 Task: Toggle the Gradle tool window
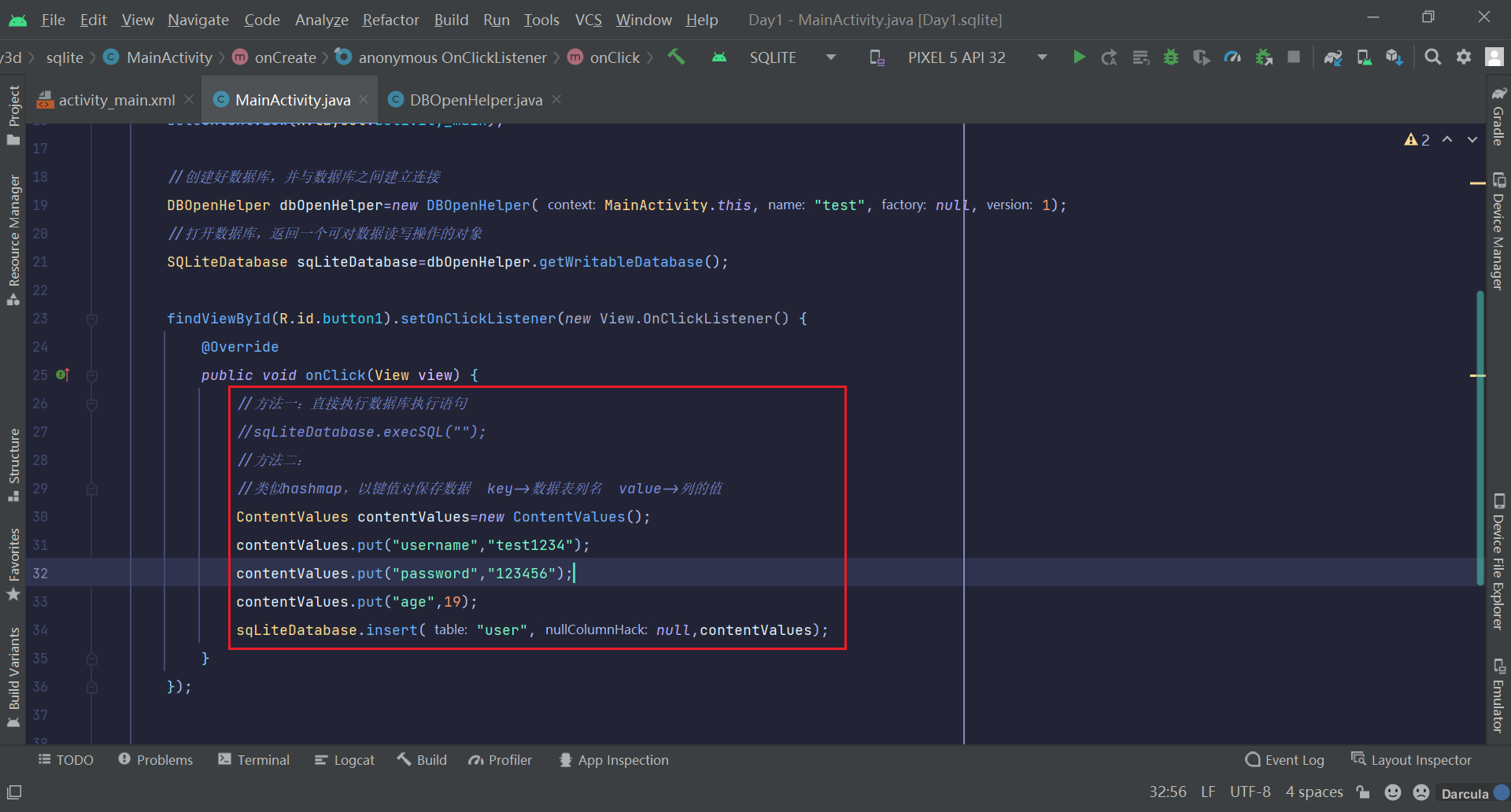coord(1498,116)
